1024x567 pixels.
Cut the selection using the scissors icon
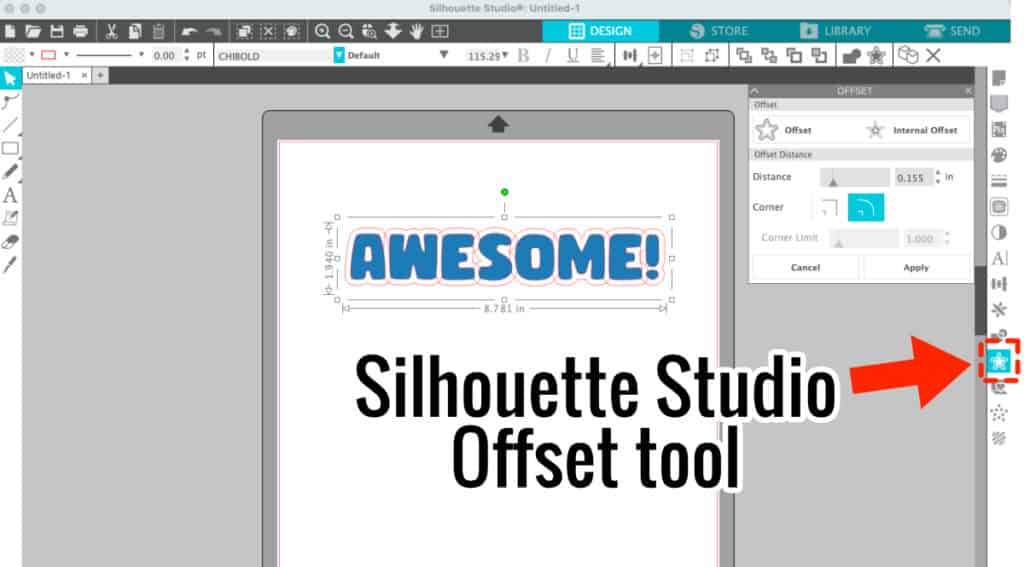point(111,31)
